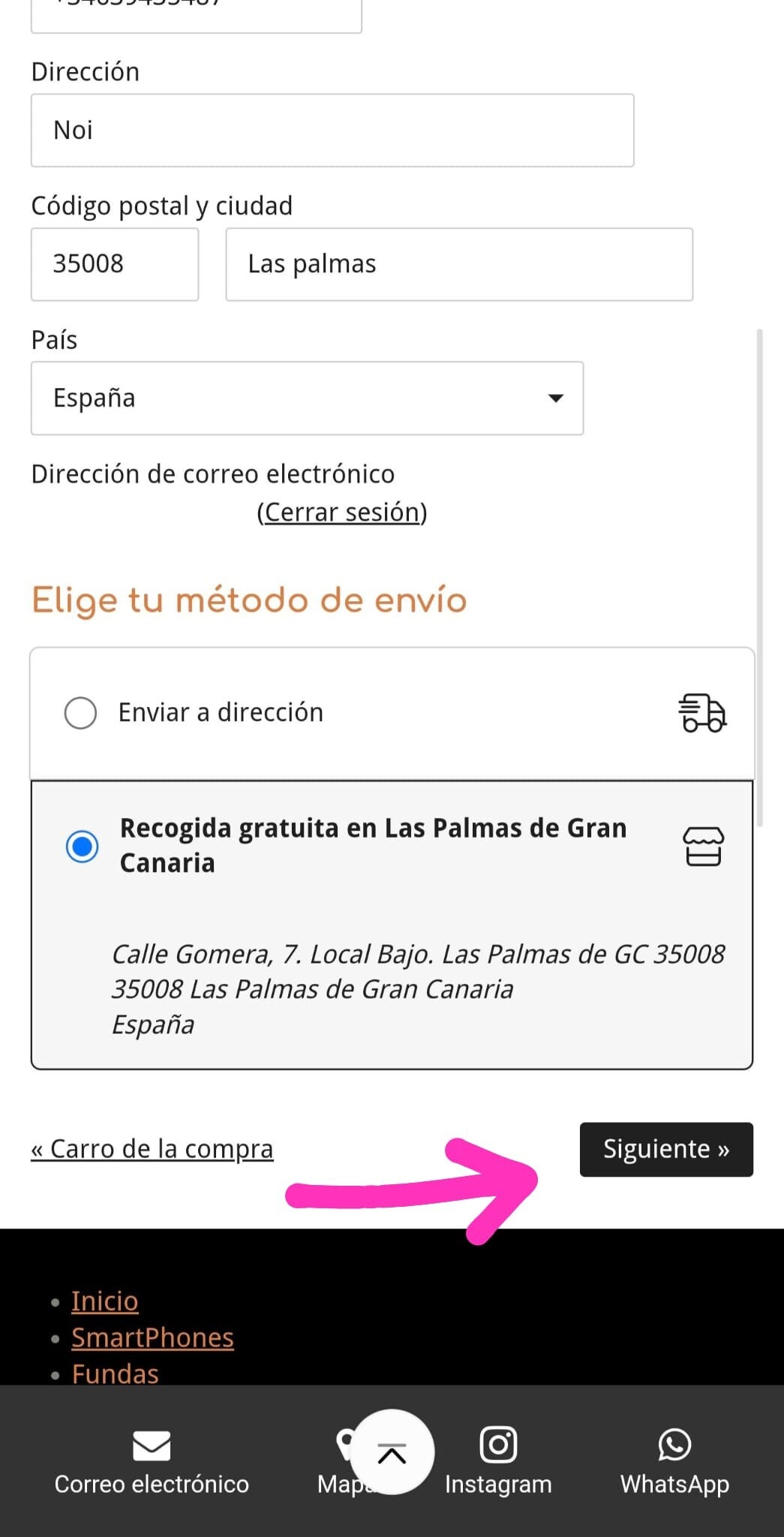The image size is (784, 1537).
Task: Select the Recogida gratuita radio option
Action: (x=82, y=847)
